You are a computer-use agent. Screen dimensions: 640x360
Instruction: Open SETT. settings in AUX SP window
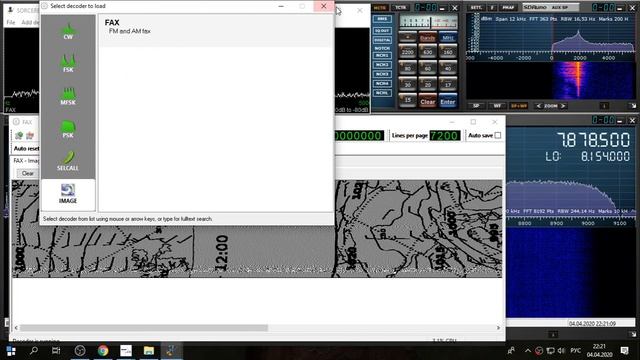coord(476,8)
